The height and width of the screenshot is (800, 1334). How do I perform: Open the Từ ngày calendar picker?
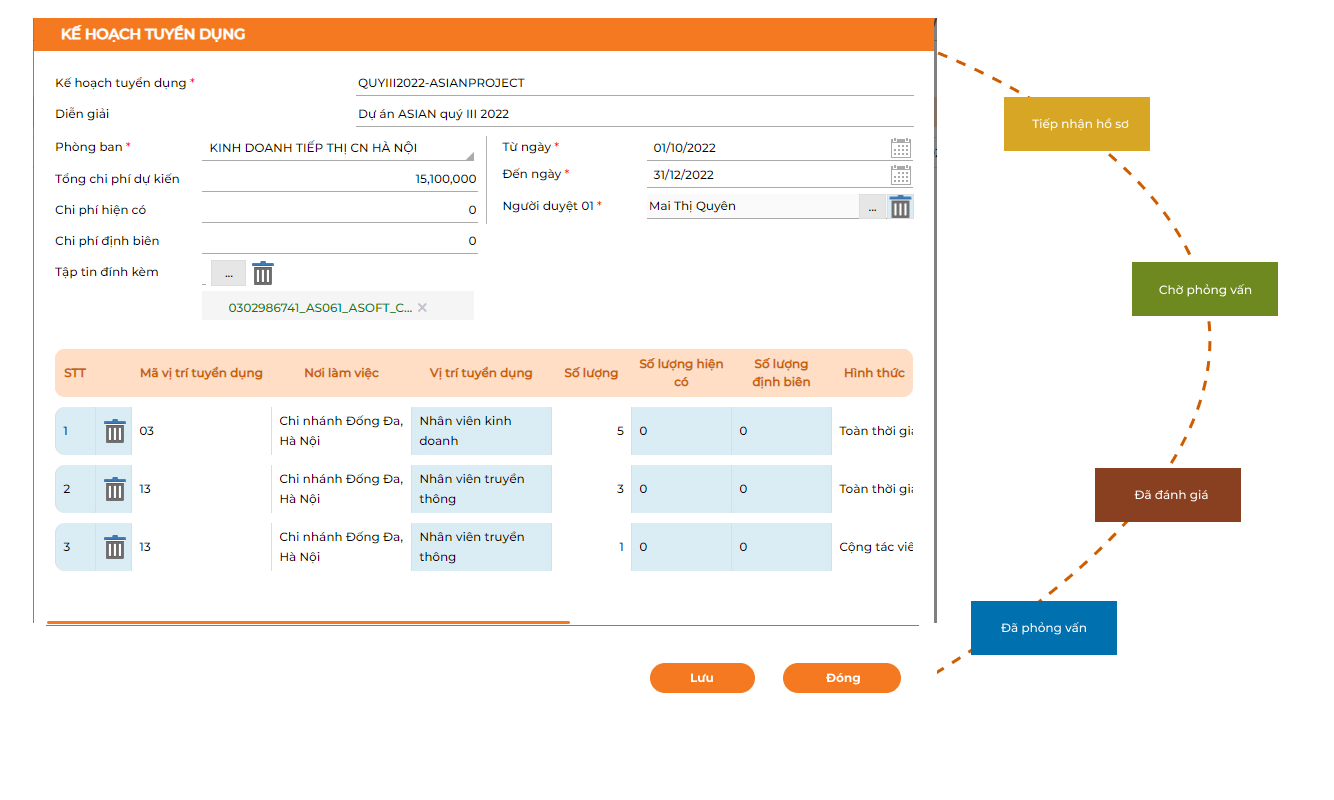(x=900, y=148)
